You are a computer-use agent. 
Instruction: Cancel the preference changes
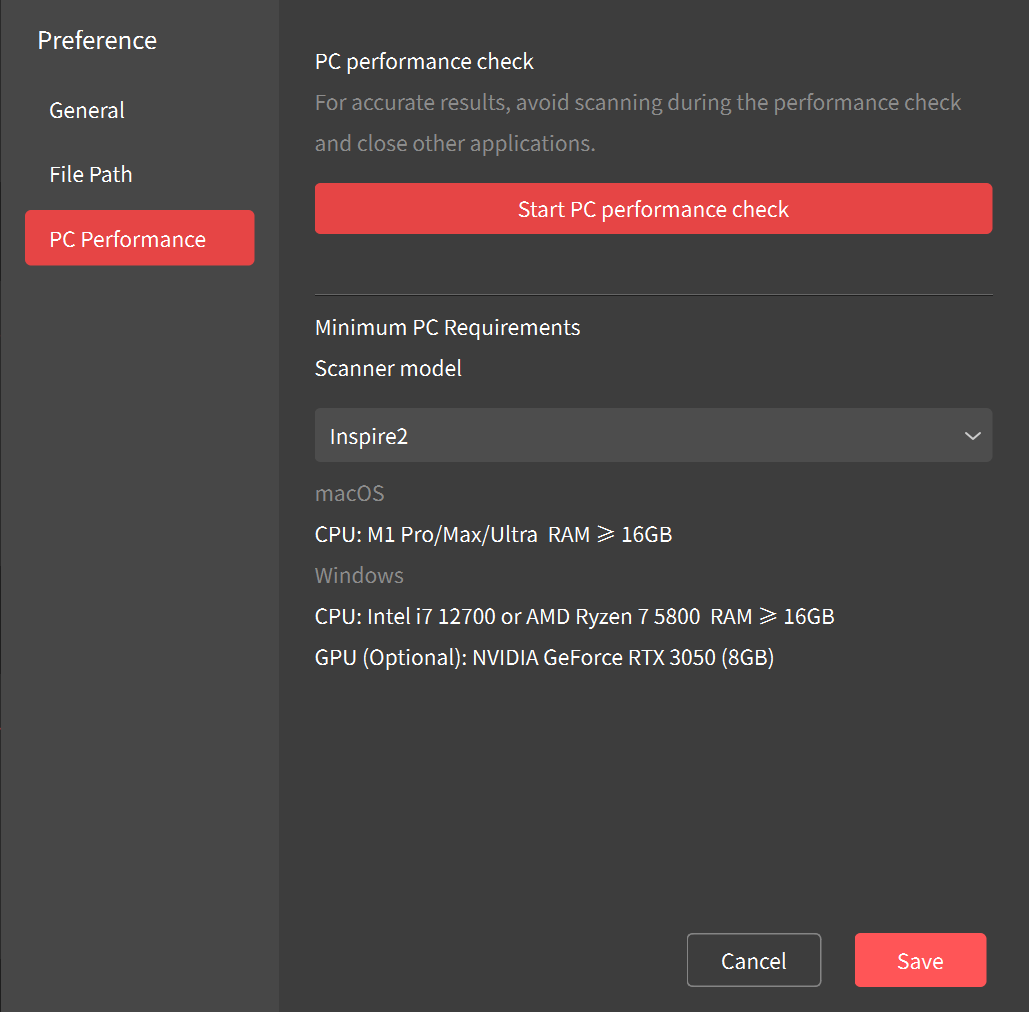pyautogui.click(x=753, y=960)
